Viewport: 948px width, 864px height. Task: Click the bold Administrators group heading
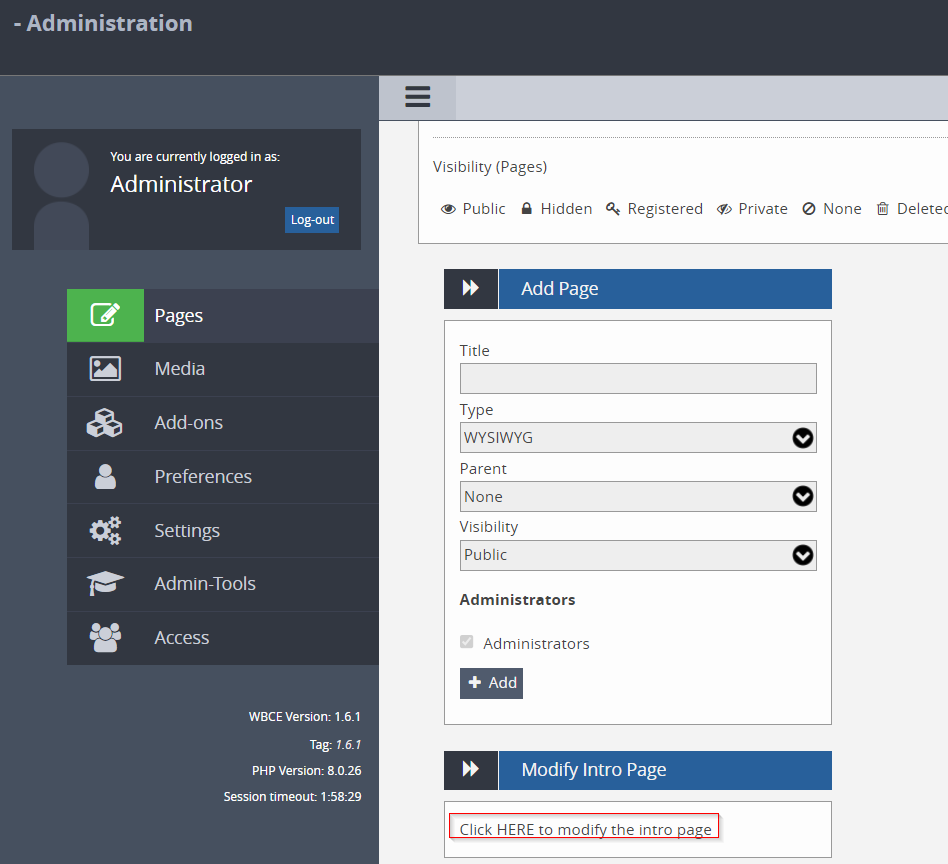pyautogui.click(x=517, y=600)
